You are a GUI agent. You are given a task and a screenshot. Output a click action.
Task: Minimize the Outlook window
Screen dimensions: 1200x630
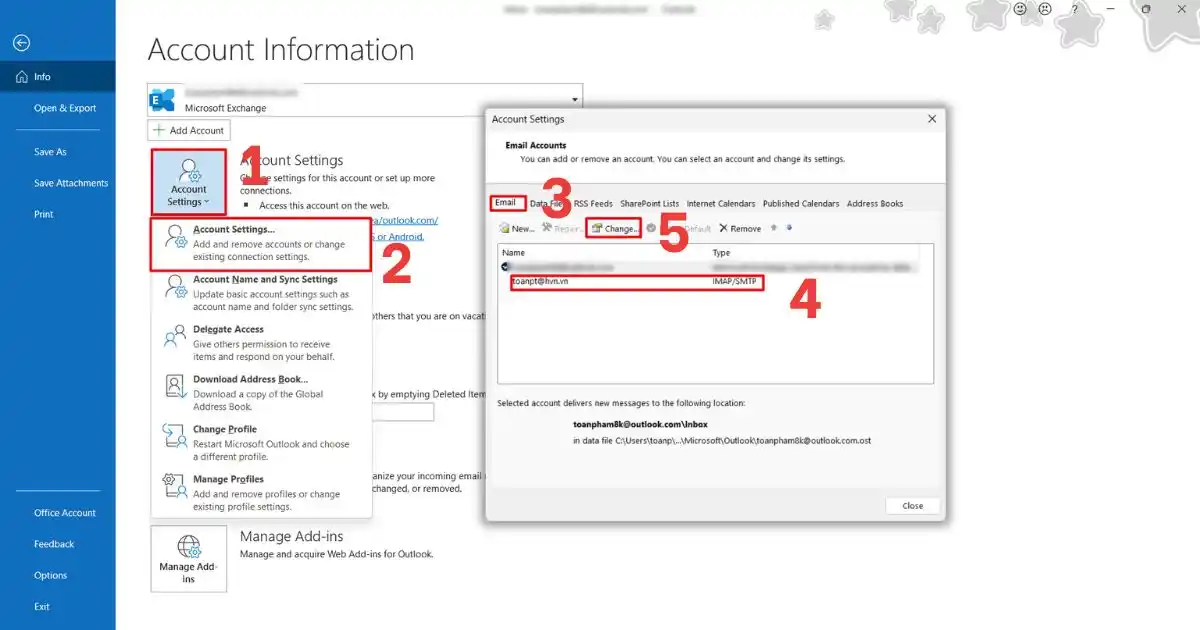pos(1111,9)
